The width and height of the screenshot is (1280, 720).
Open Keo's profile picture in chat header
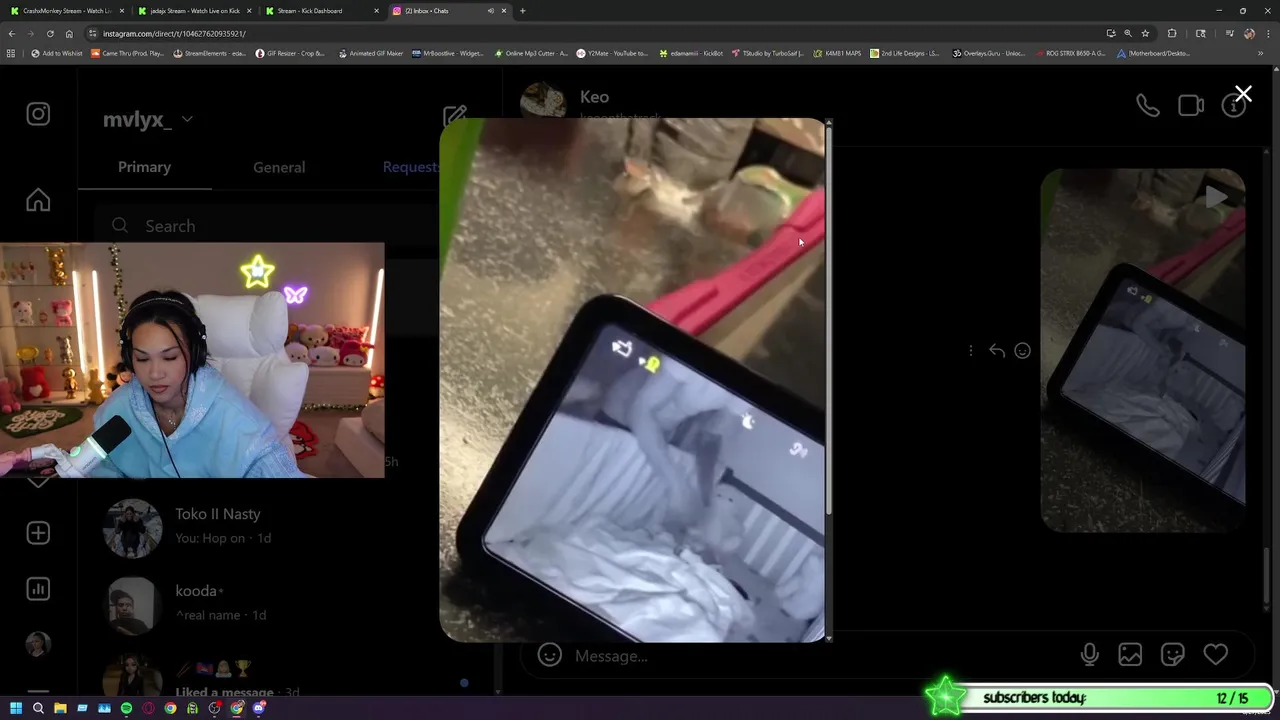point(543,100)
